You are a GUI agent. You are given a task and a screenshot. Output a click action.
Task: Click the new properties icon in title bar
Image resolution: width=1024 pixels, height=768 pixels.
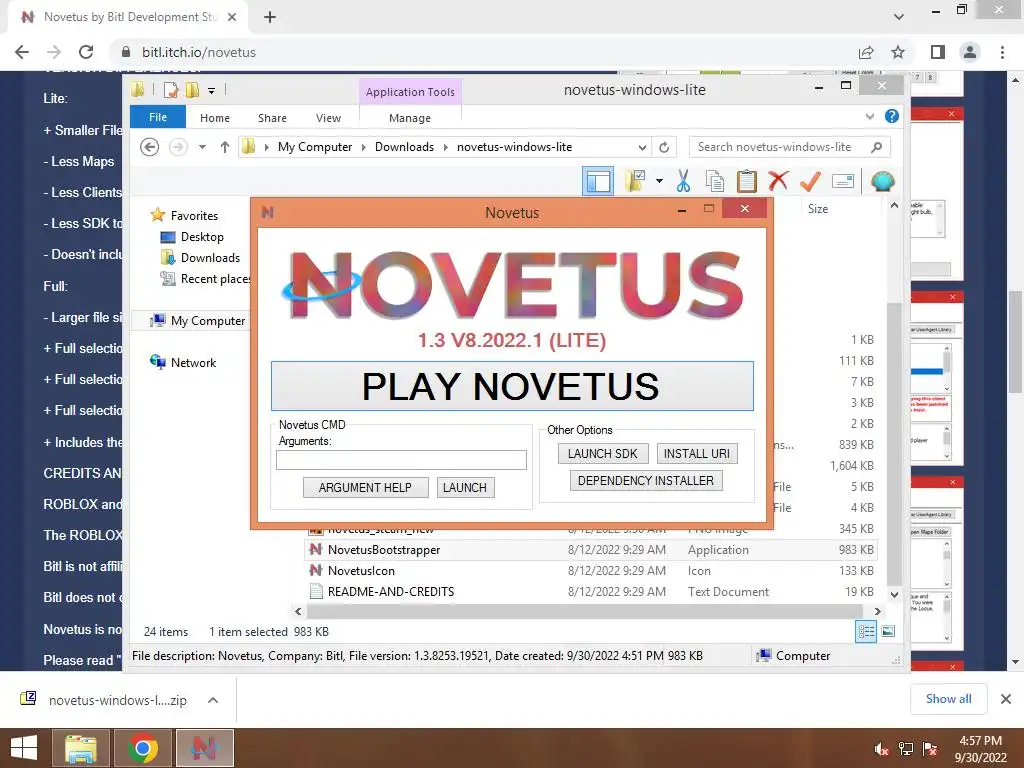(x=170, y=90)
